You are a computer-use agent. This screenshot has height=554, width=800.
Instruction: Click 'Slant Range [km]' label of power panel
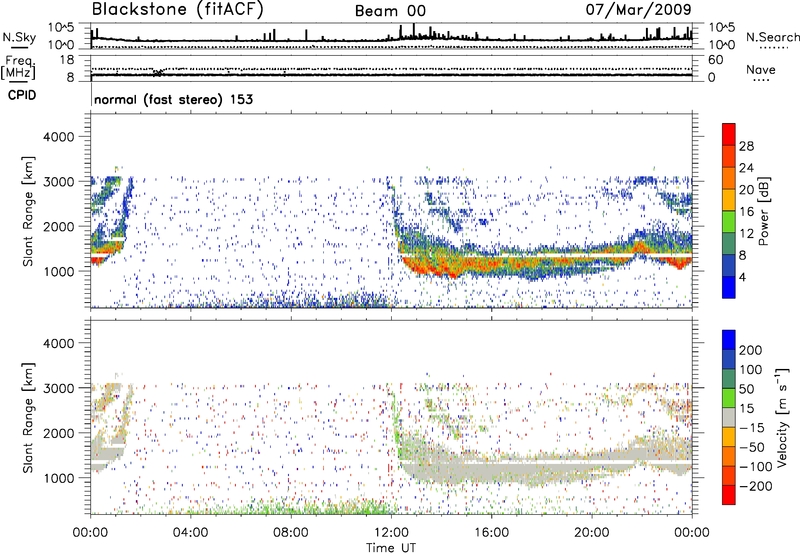pyautogui.click(x=28, y=211)
